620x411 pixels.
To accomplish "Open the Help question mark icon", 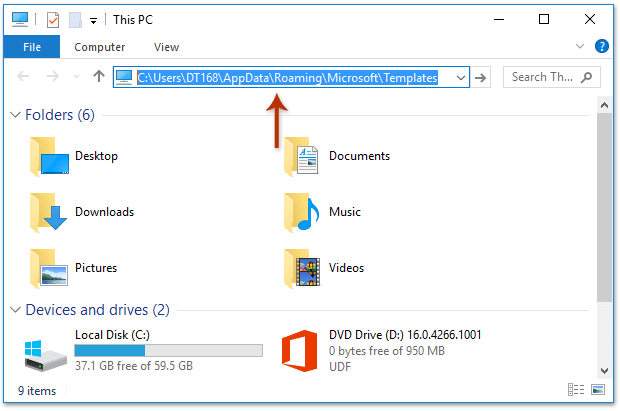I will (602, 46).
